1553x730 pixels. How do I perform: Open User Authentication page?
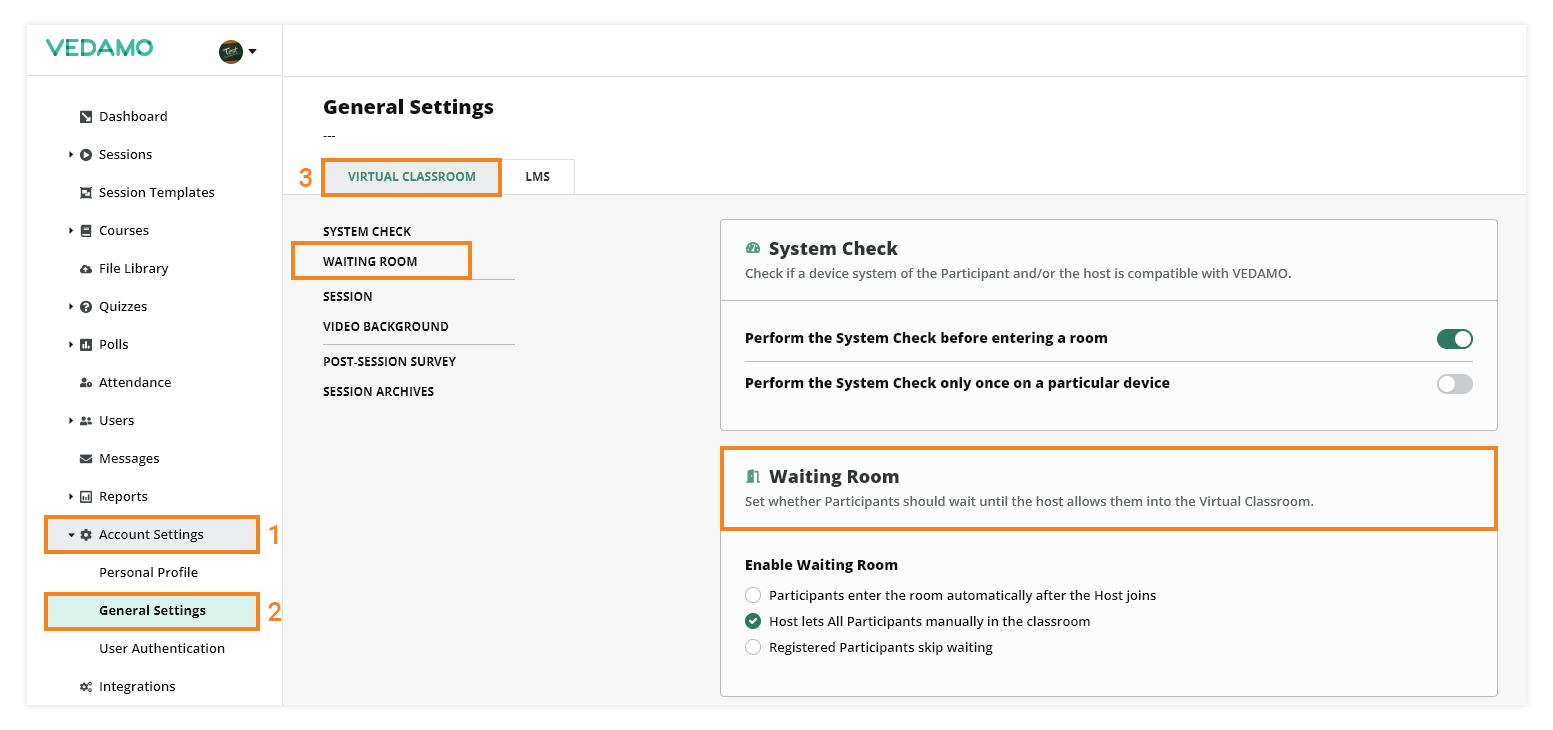click(x=162, y=649)
